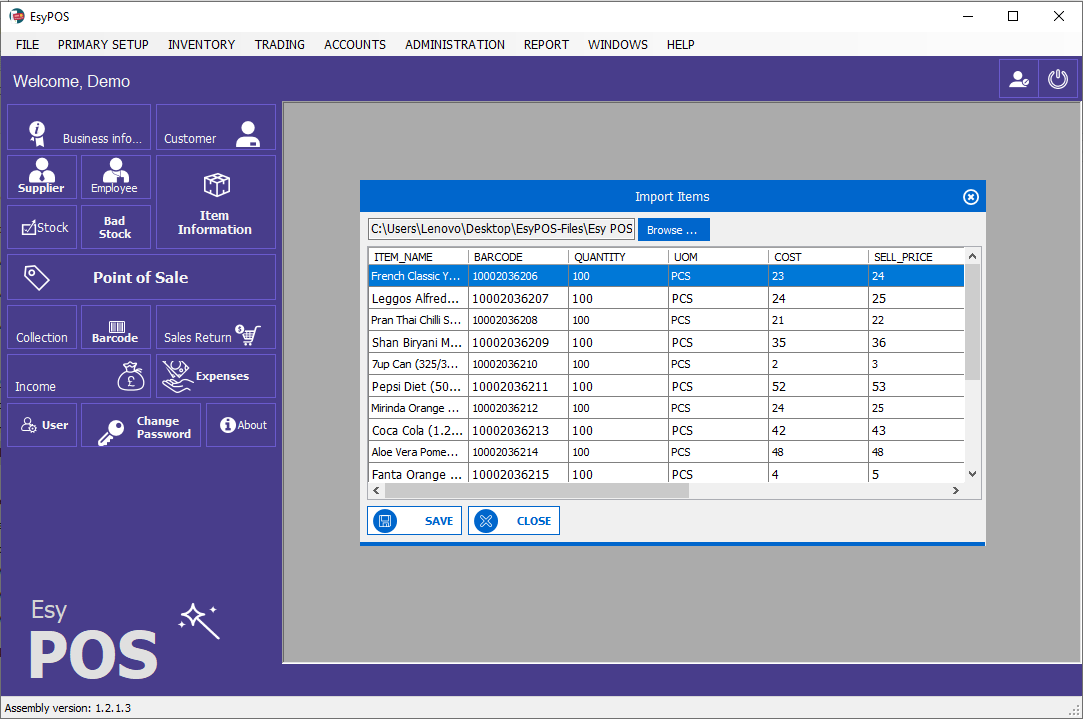Select the French Classic Y... row

coord(667,276)
